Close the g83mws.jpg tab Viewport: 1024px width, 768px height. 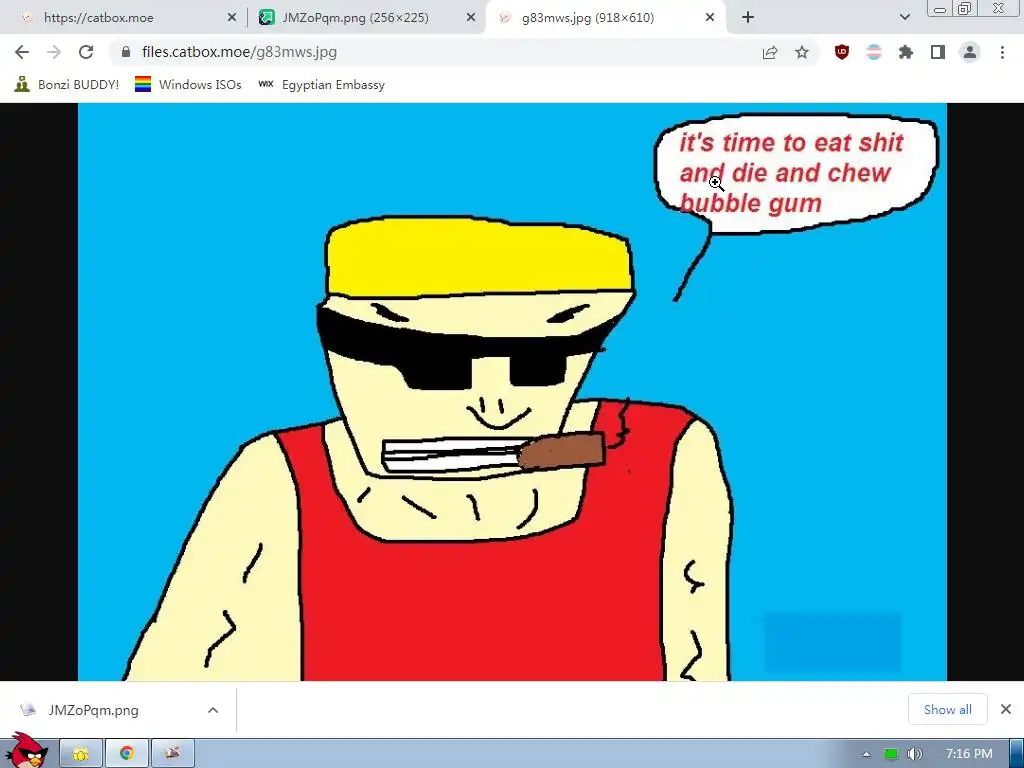click(x=711, y=18)
